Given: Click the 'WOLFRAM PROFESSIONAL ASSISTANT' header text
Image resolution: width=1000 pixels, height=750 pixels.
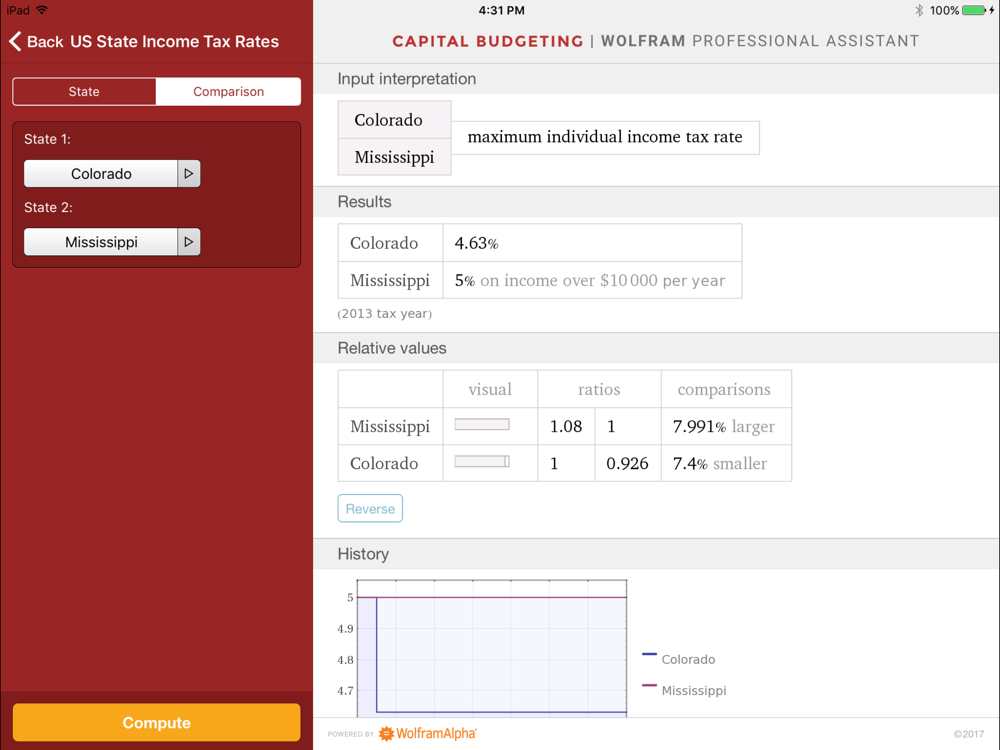Looking at the screenshot, I should [760, 41].
